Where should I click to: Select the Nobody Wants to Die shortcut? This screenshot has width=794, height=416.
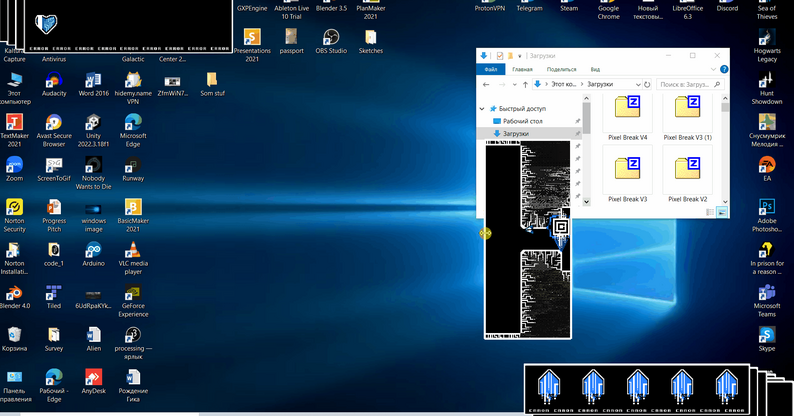point(93,165)
